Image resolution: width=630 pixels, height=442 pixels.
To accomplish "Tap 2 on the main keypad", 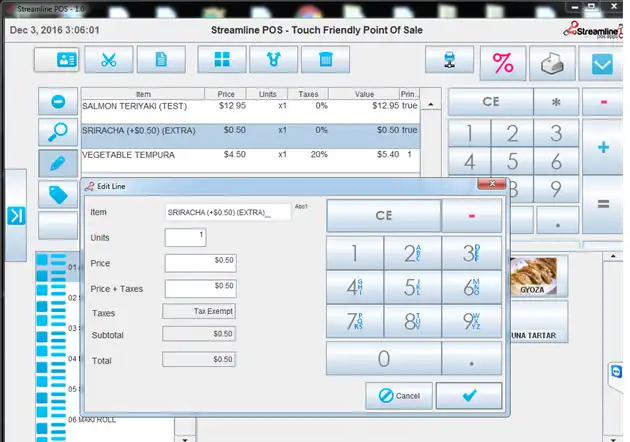I will 512,133.
